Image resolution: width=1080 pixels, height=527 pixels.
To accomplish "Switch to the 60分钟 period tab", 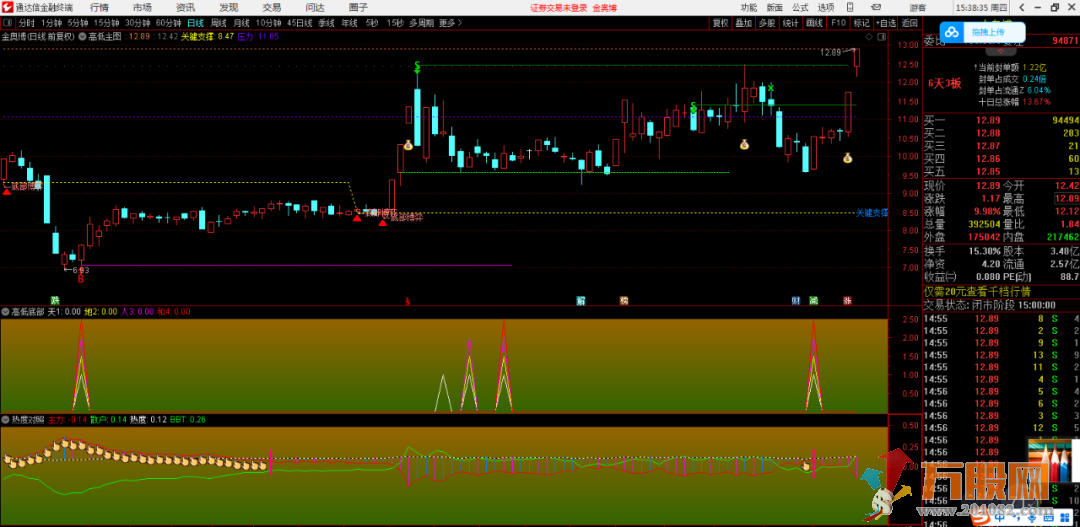I will [x=168, y=22].
